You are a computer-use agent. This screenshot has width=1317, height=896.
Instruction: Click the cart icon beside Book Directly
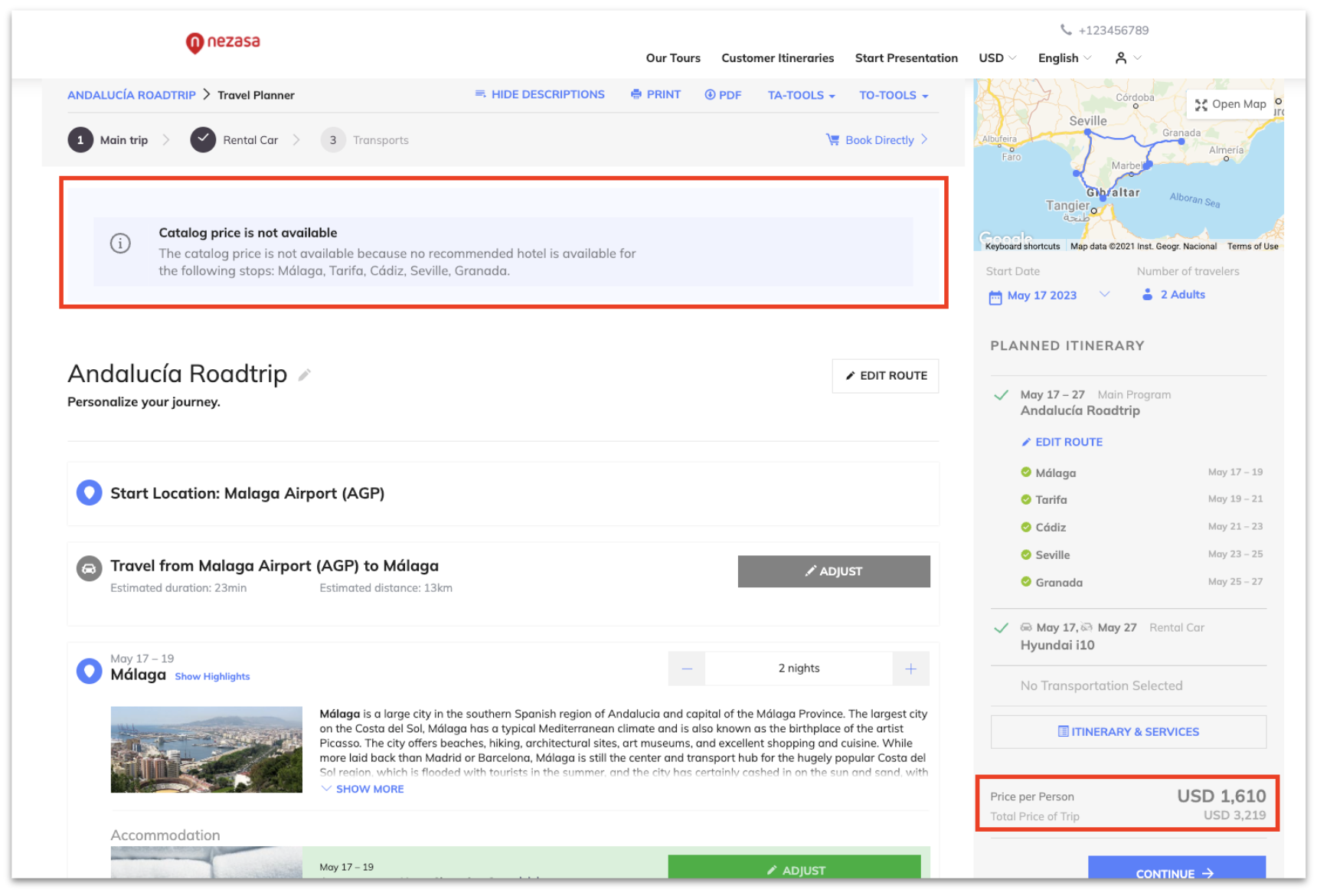click(832, 139)
